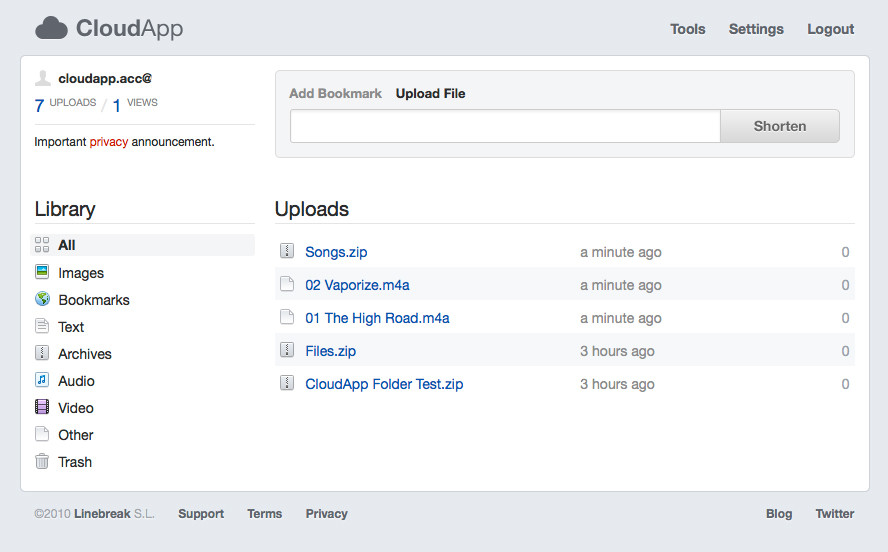This screenshot has width=888, height=552.
Task: Click the file icon beside 01 The High Road.m4a
Action: pyautogui.click(x=287, y=316)
